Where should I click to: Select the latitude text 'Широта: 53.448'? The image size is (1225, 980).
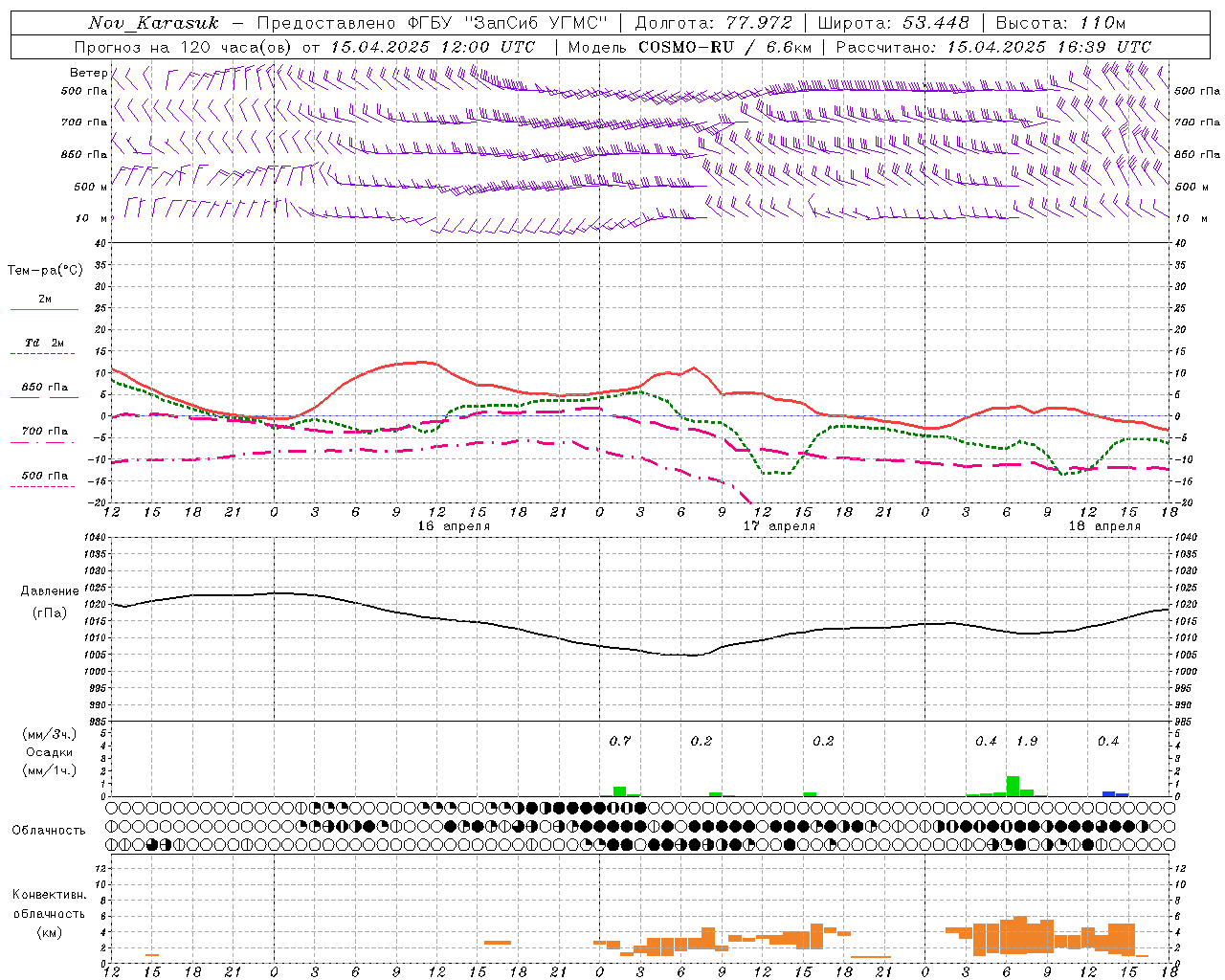coord(893,23)
